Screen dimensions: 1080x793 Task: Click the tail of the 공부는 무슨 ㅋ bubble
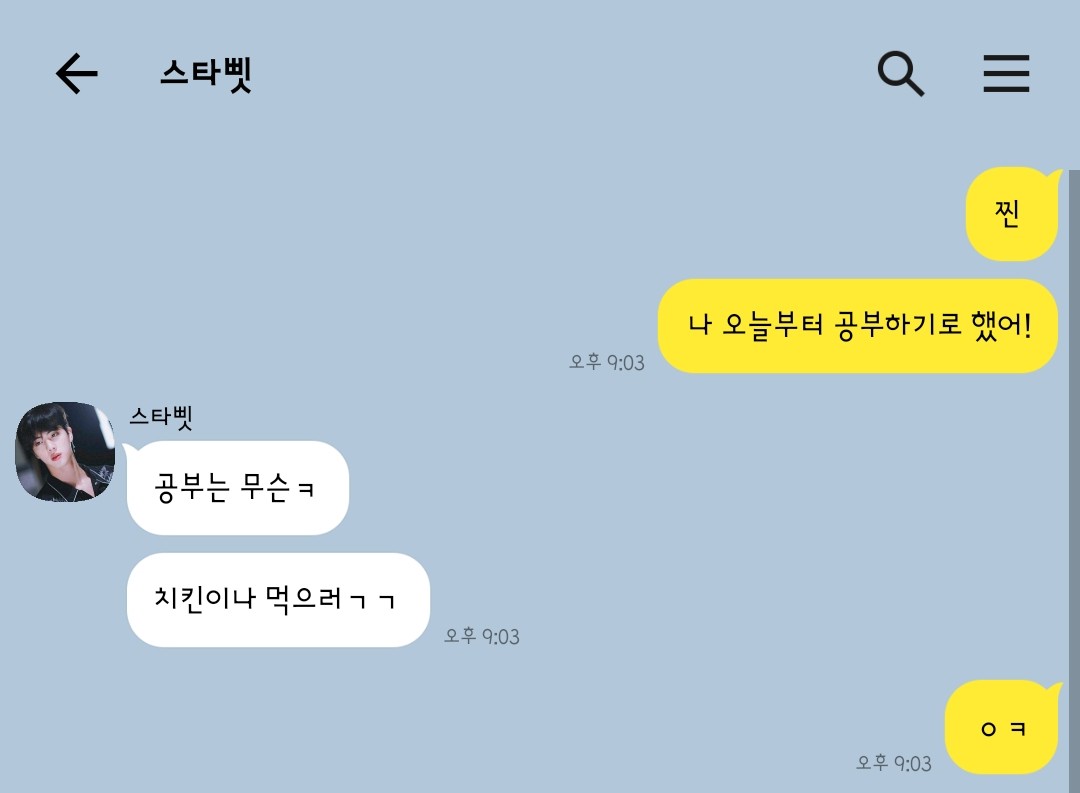coord(129,449)
